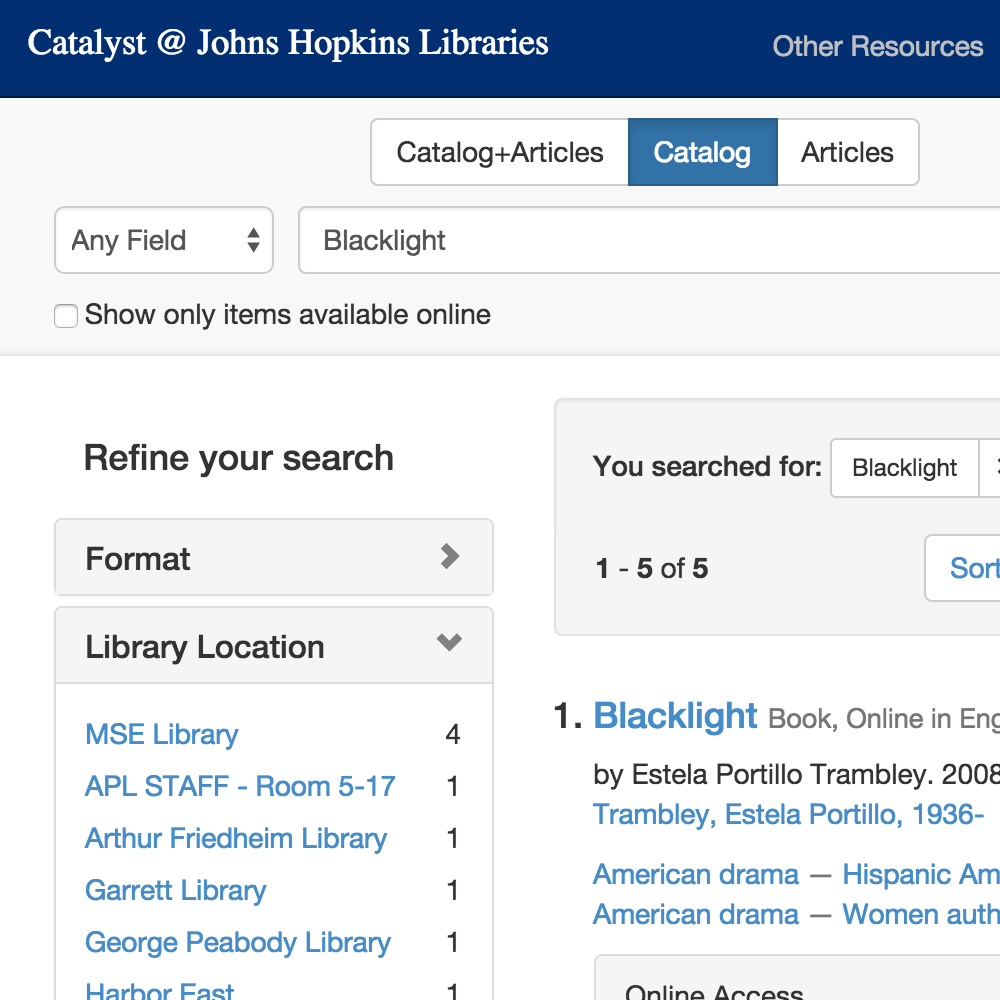Select the Catalog tab

click(702, 152)
